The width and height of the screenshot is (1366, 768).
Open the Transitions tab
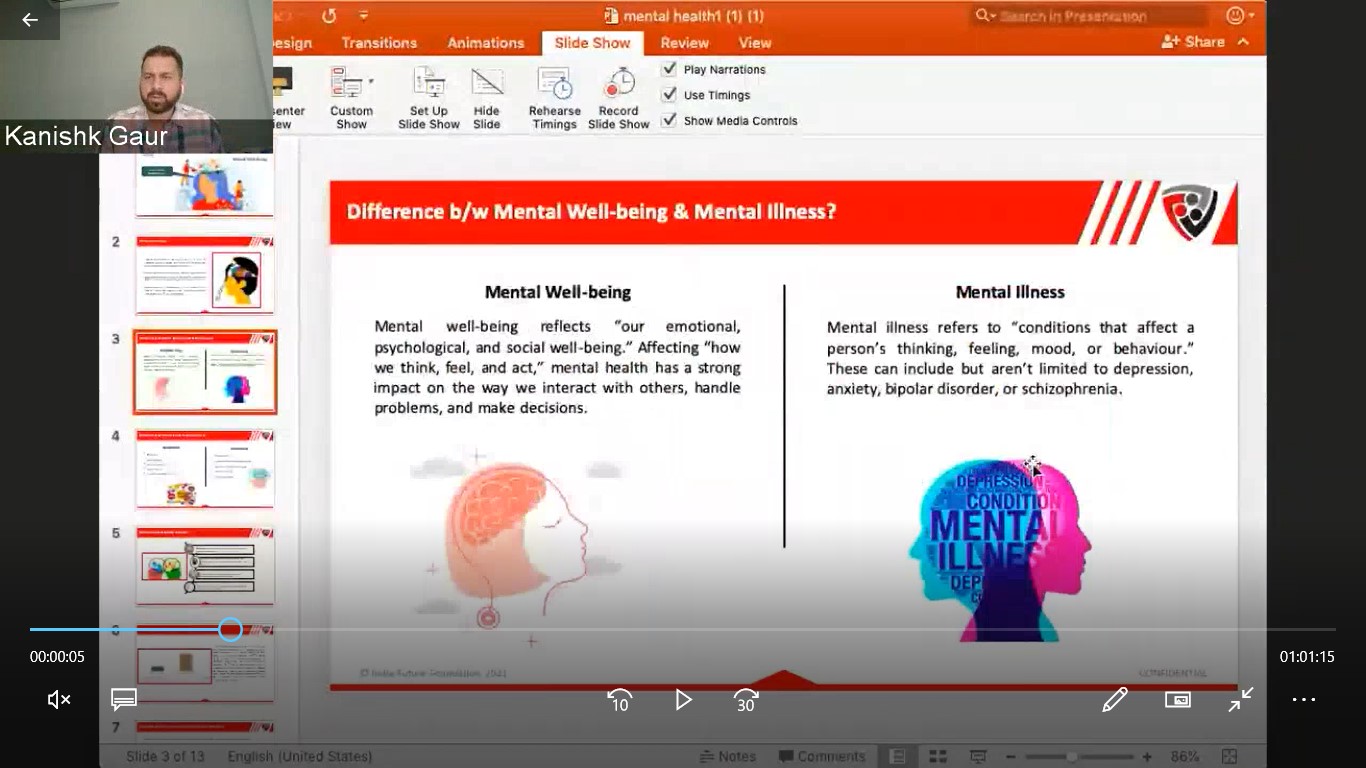tap(379, 43)
